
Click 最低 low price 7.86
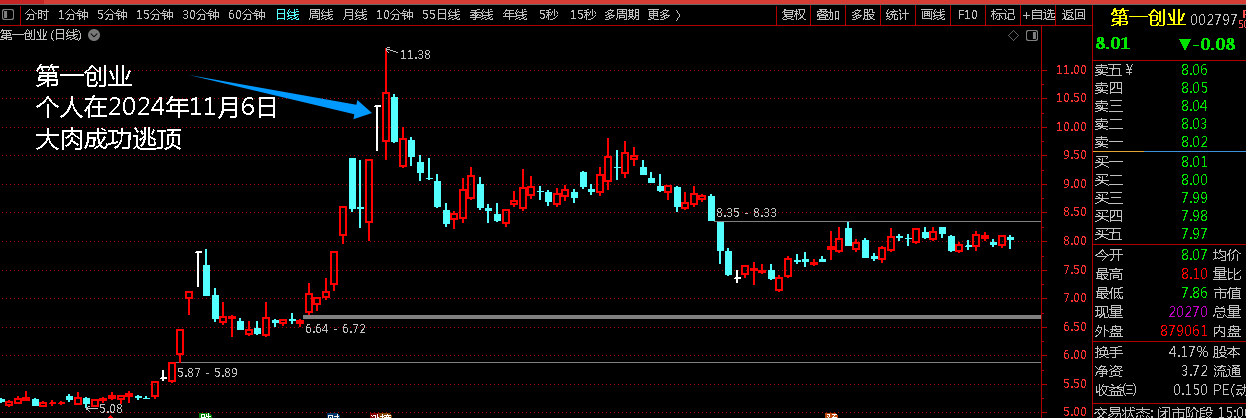1194,292
